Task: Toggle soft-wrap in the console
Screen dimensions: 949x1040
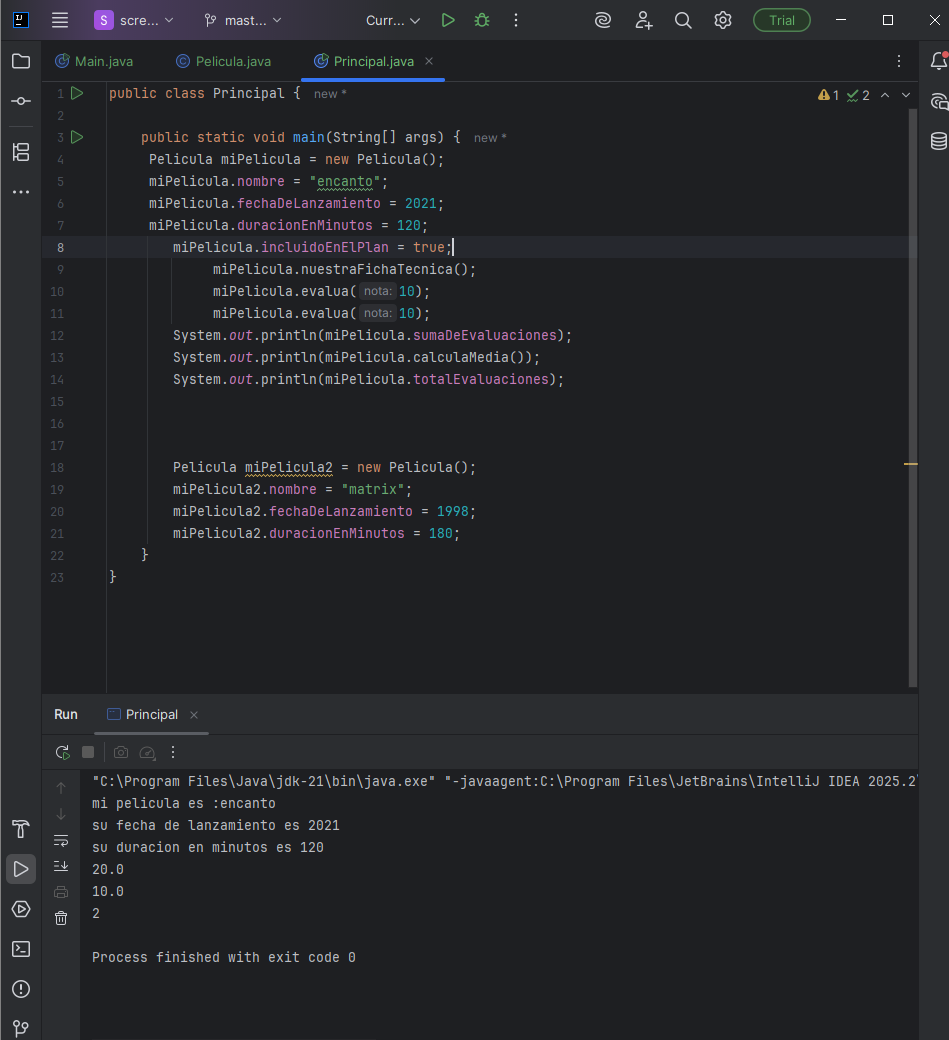Action: pyautogui.click(x=61, y=840)
